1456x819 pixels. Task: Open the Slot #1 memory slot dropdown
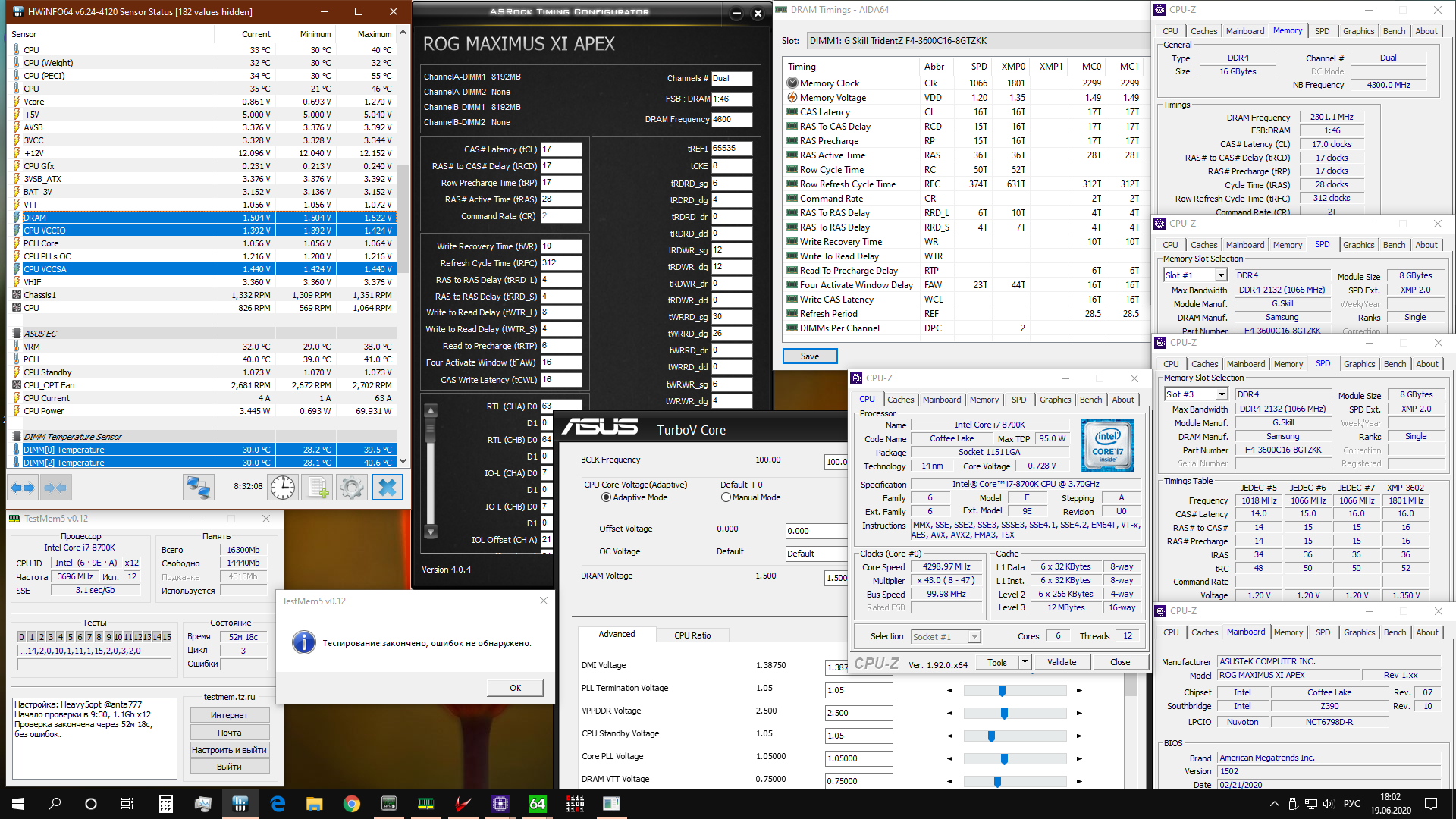pyautogui.click(x=1220, y=275)
